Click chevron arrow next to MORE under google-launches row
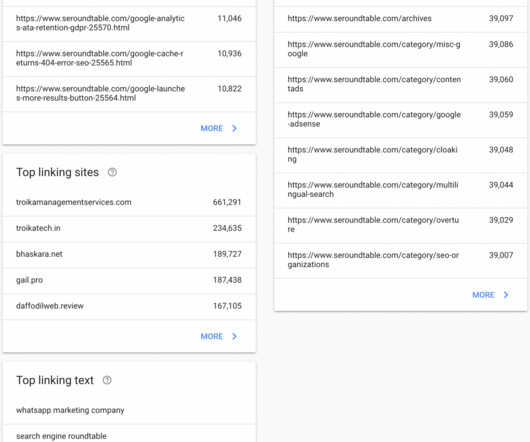The width and height of the screenshot is (530, 442). (235, 128)
